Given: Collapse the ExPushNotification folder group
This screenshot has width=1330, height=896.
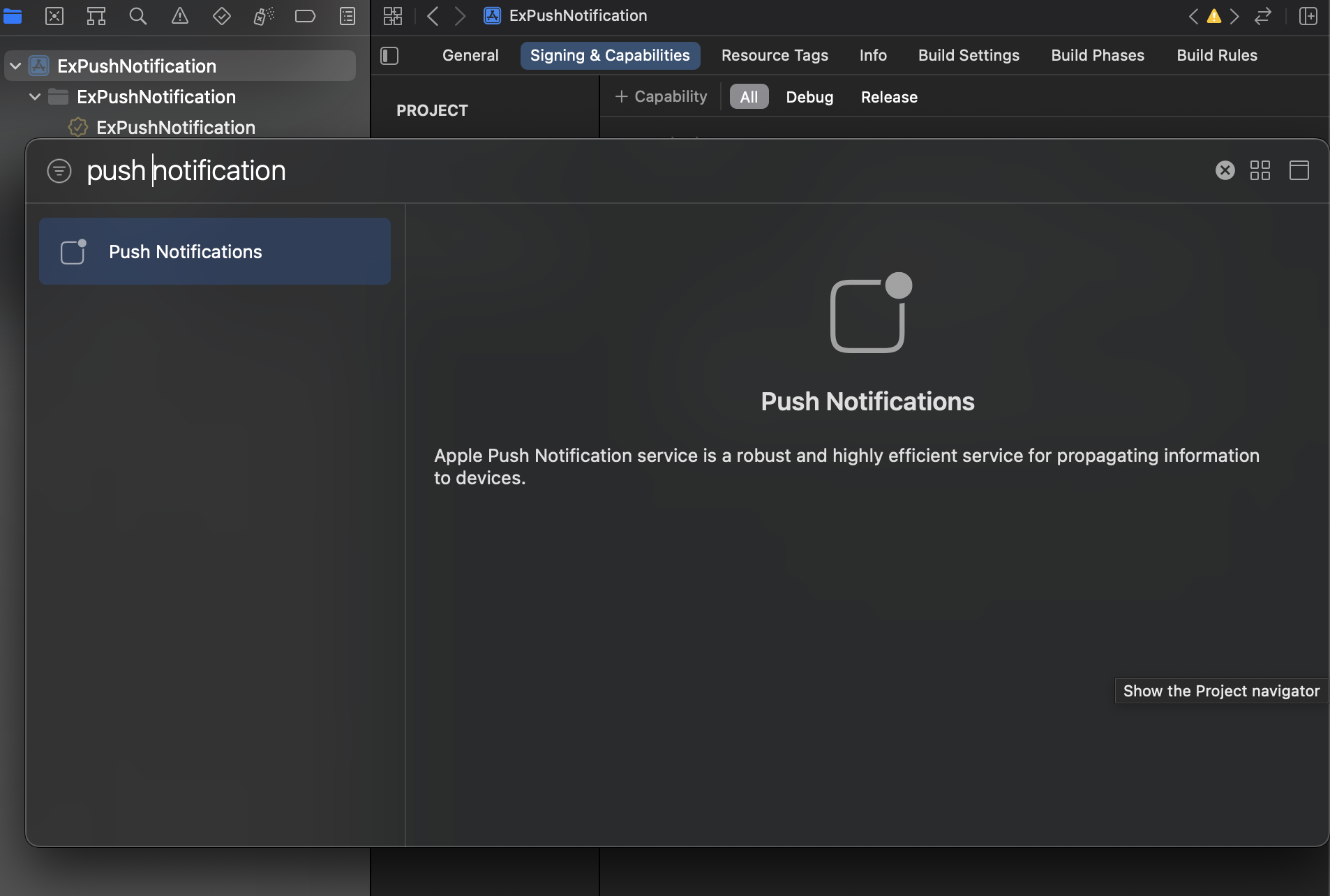Looking at the screenshot, I should tap(35, 96).
